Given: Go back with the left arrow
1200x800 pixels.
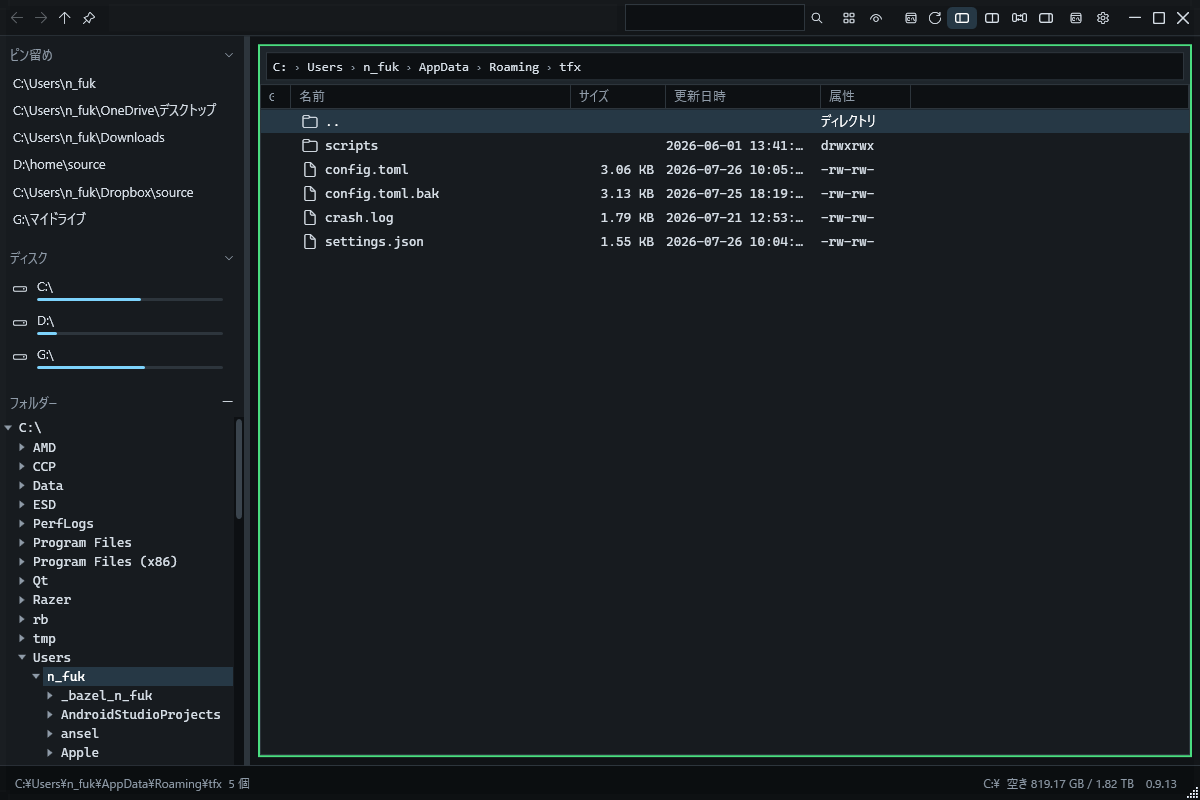Looking at the screenshot, I should [x=17, y=18].
